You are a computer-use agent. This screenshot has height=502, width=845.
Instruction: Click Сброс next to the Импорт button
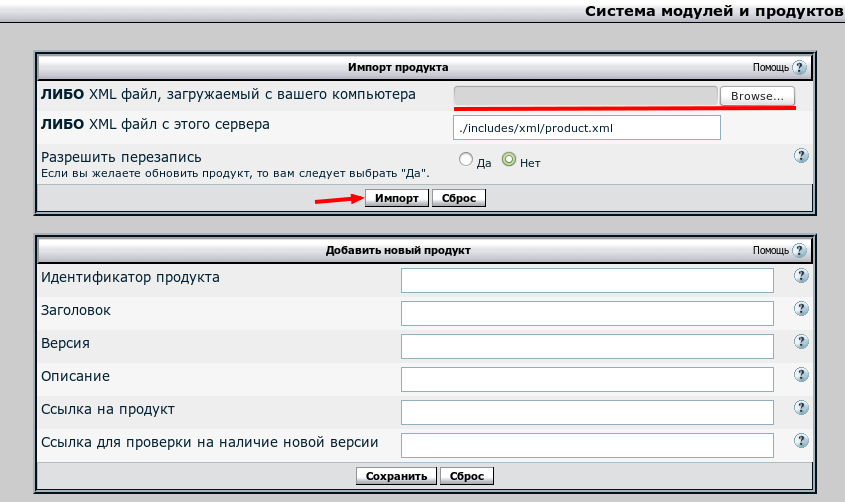click(459, 198)
